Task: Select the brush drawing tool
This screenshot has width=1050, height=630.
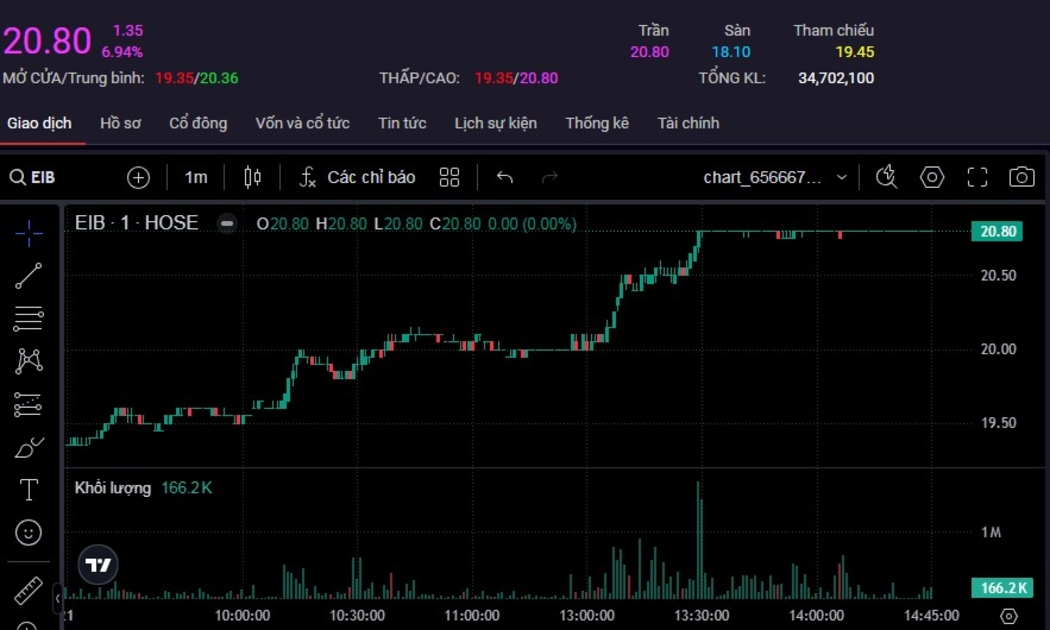Action: point(29,447)
